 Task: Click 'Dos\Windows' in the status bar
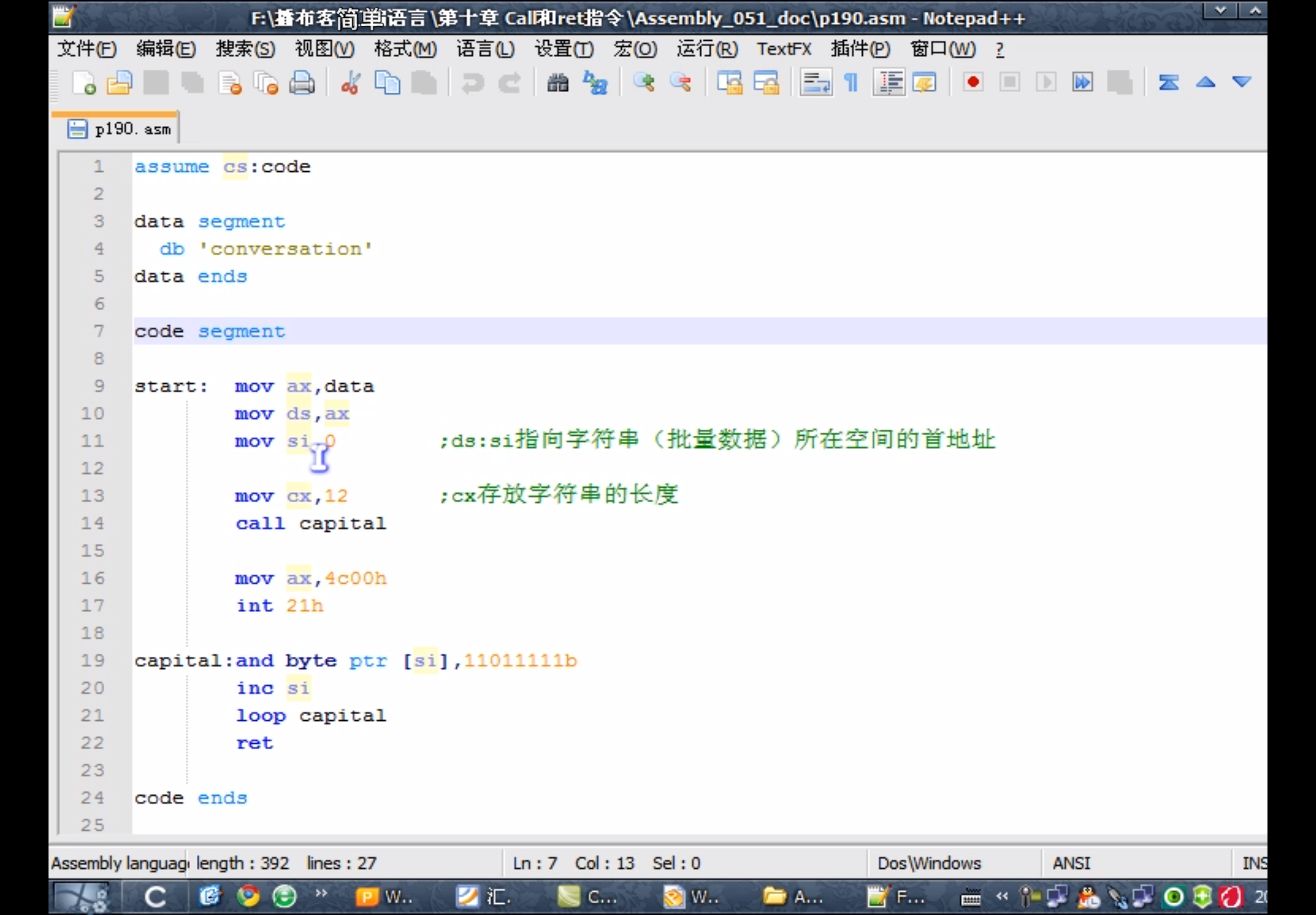click(x=928, y=863)
